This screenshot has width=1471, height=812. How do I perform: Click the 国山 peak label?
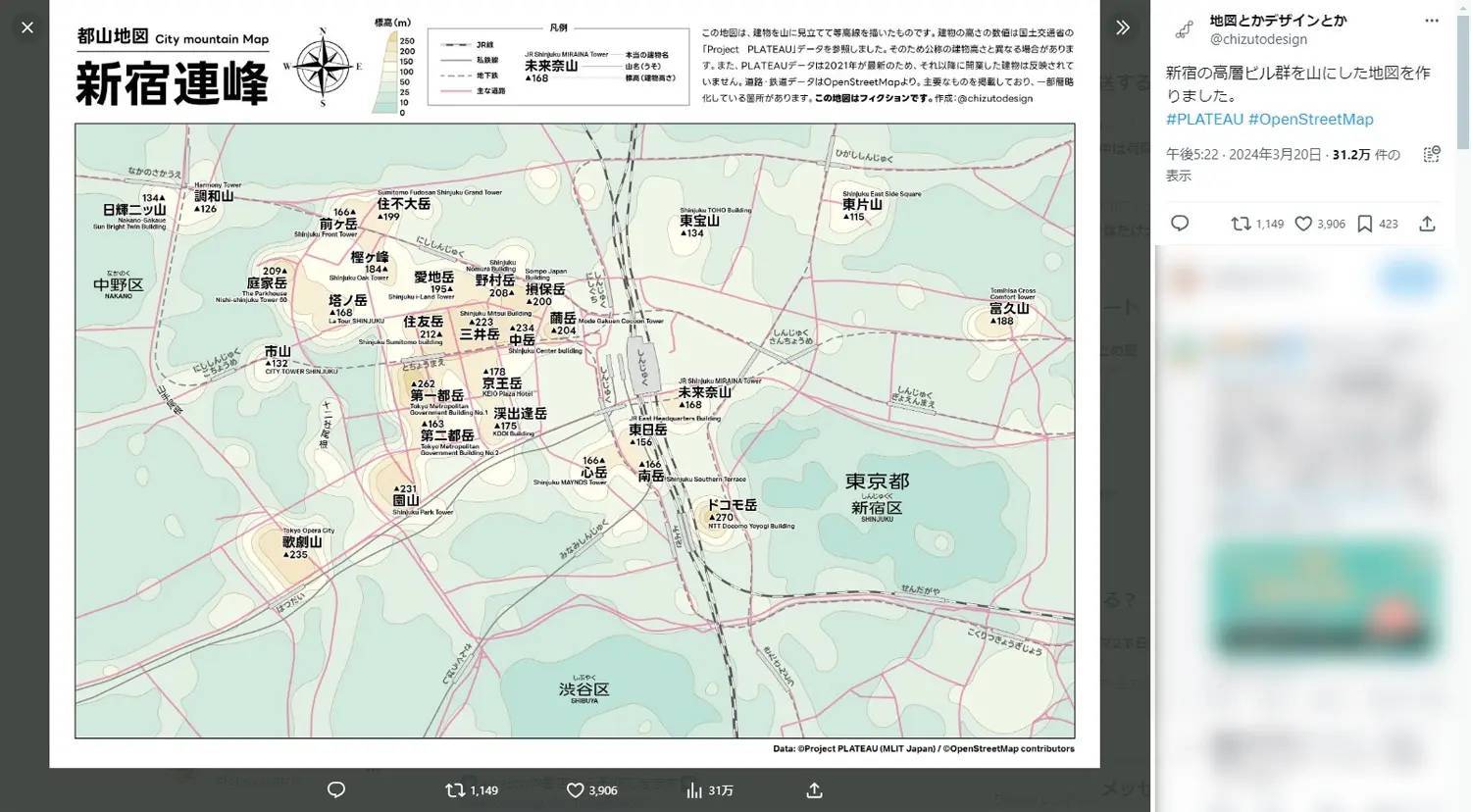click(406, 500)
